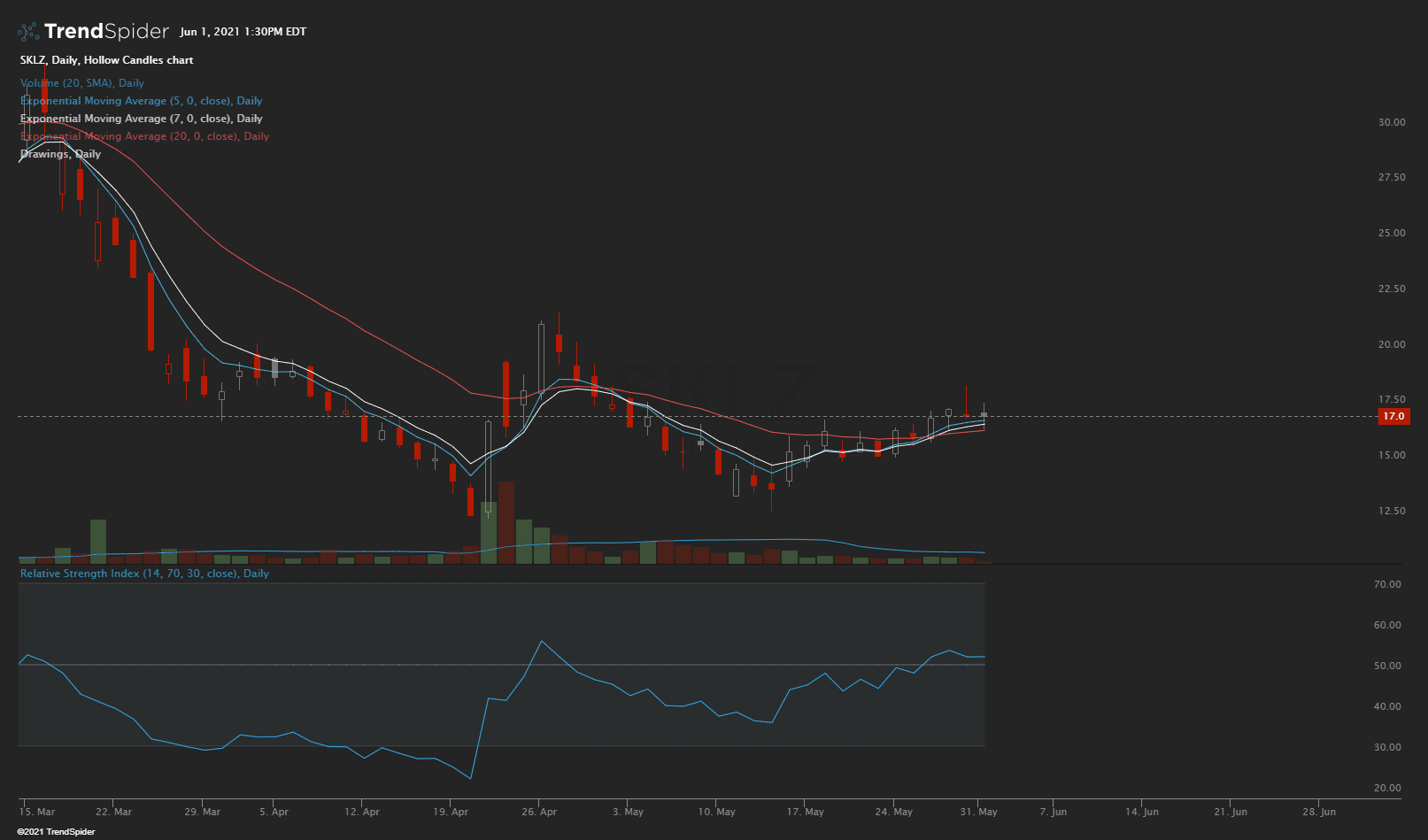Click the 30.00 price axis label

[1391, 122]
